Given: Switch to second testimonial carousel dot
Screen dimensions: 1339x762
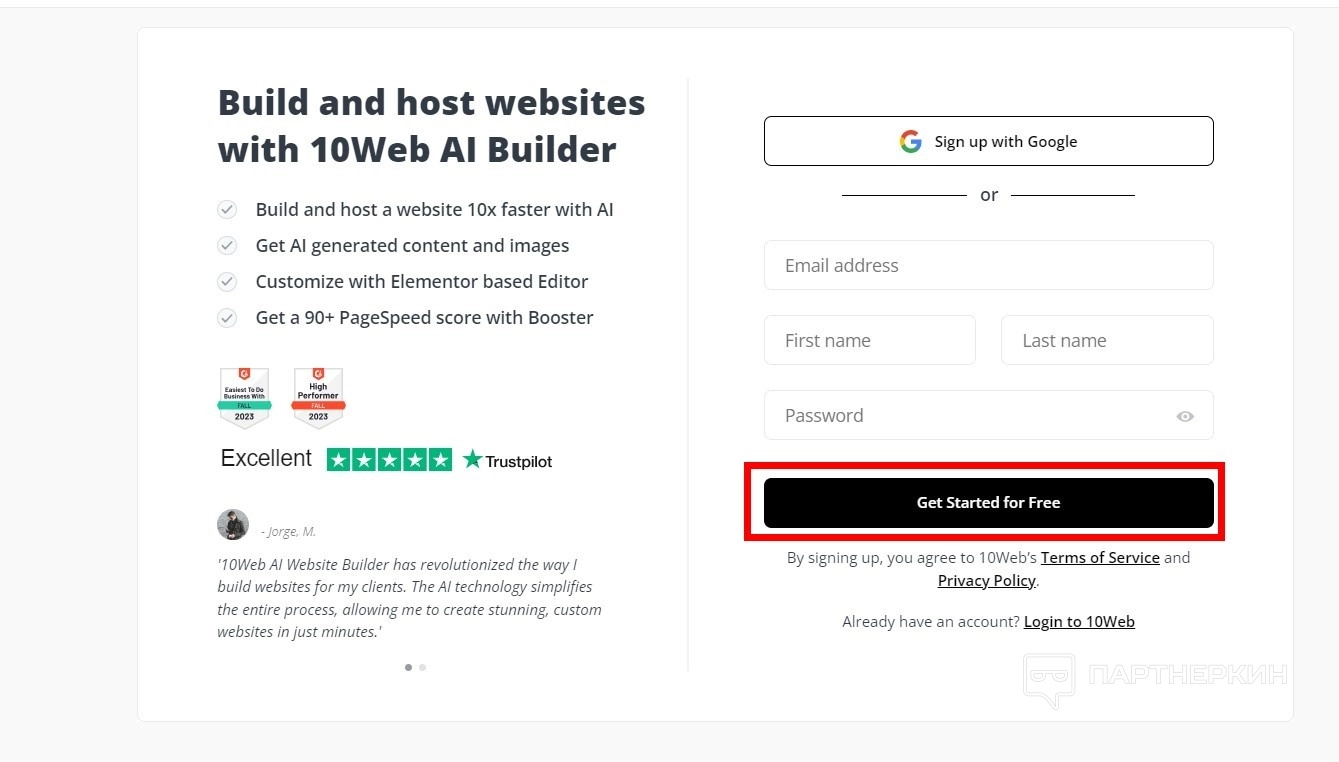Looking at the screenshot, I should pos(423,667).
